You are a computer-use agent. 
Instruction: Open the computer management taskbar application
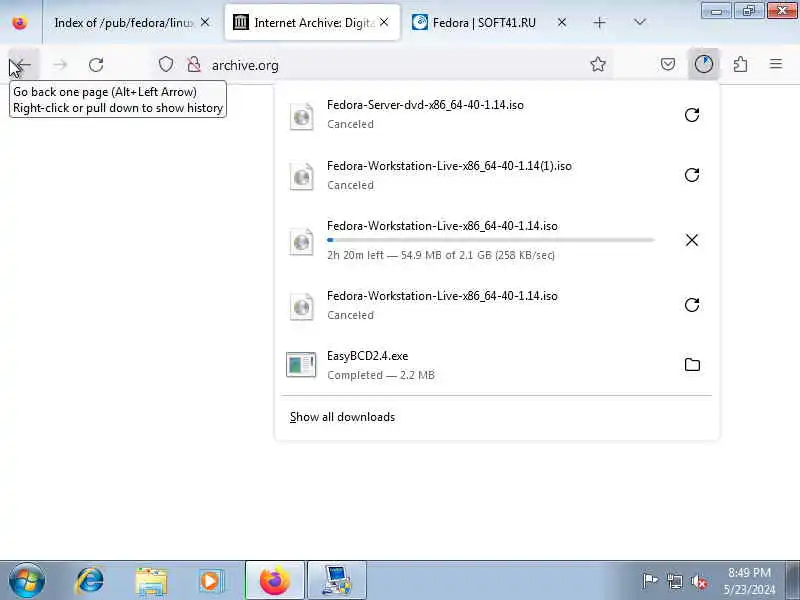336,581
